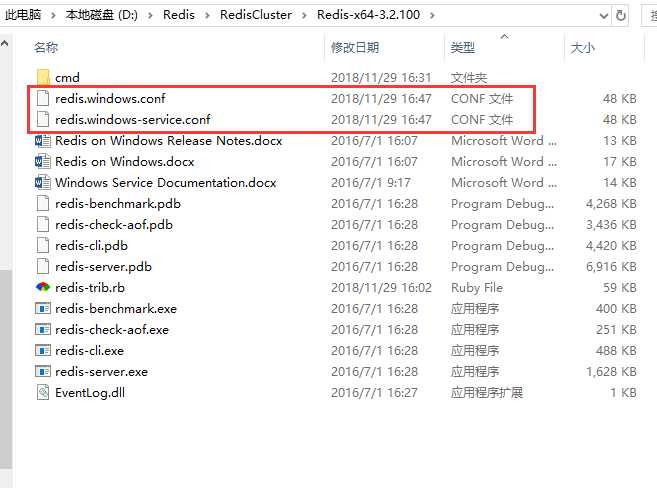Select Redis on Windows Release Notes.docx
Viewport: 657px width, 488px height.
pyautogui.click(x=168, y=141)
